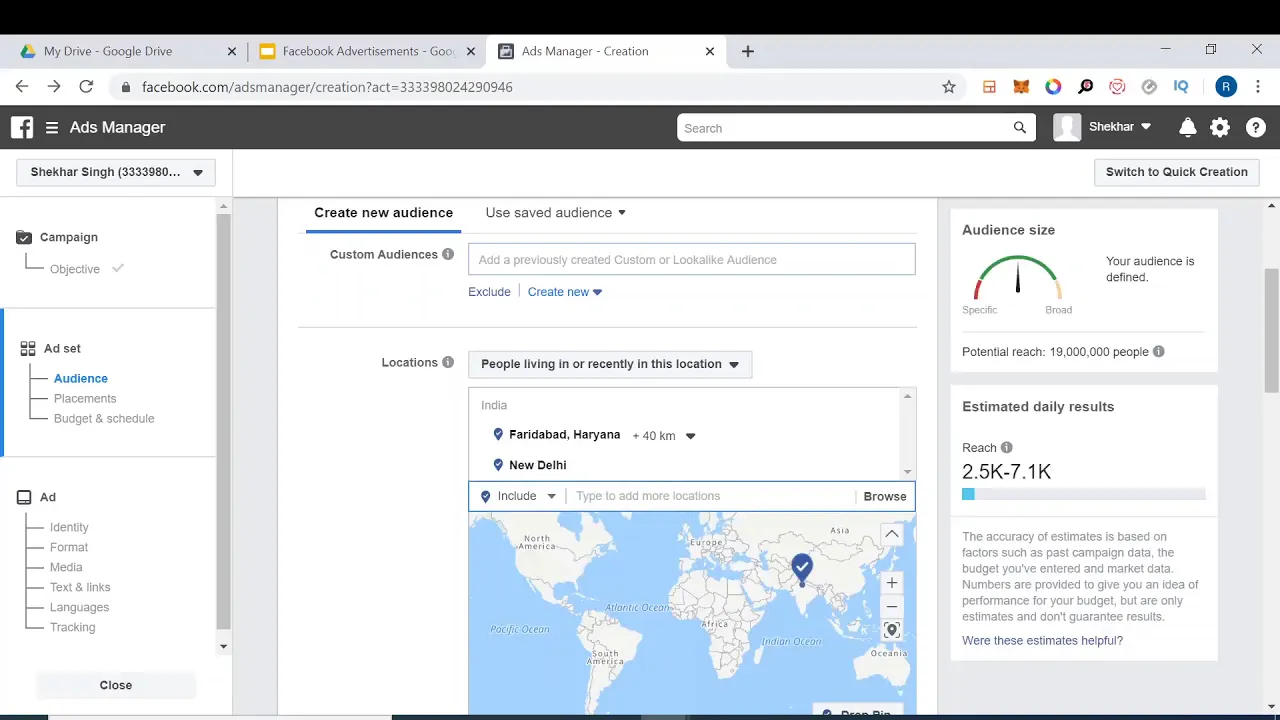Click the search magnifier icon
Screen dimensions: 1280x720
[1020, 128]
